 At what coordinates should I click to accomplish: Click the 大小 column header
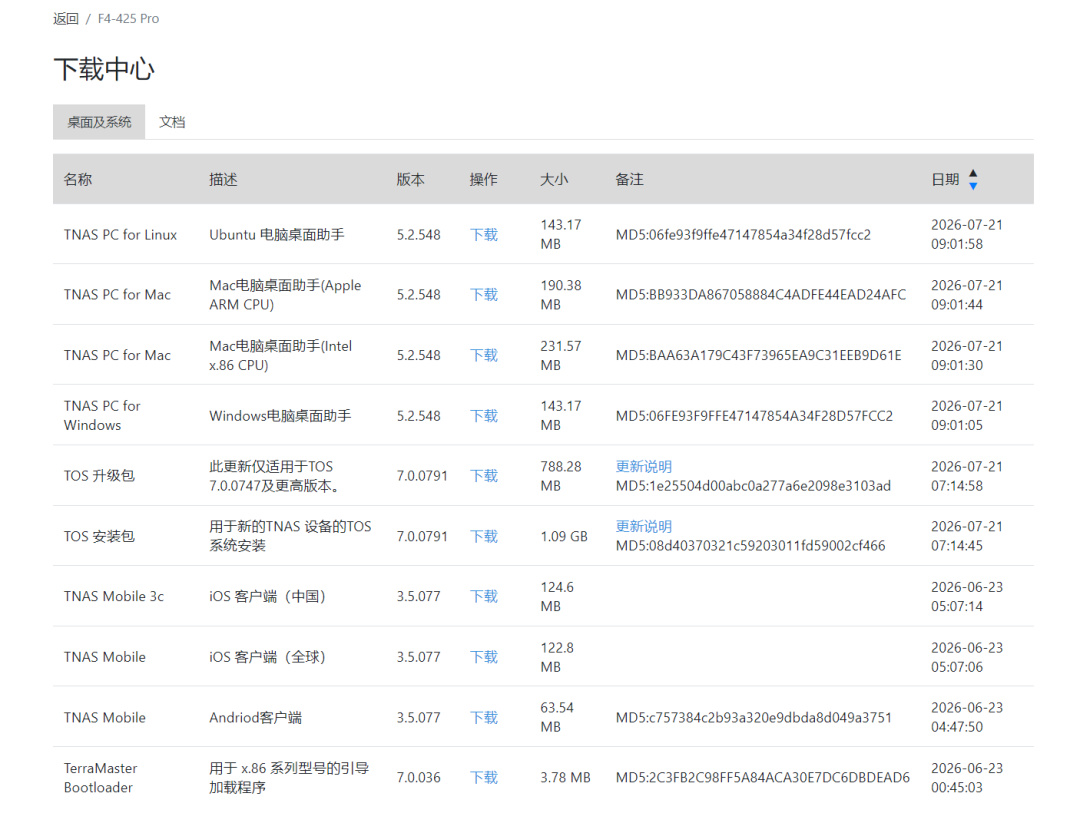tap(554, 180)
